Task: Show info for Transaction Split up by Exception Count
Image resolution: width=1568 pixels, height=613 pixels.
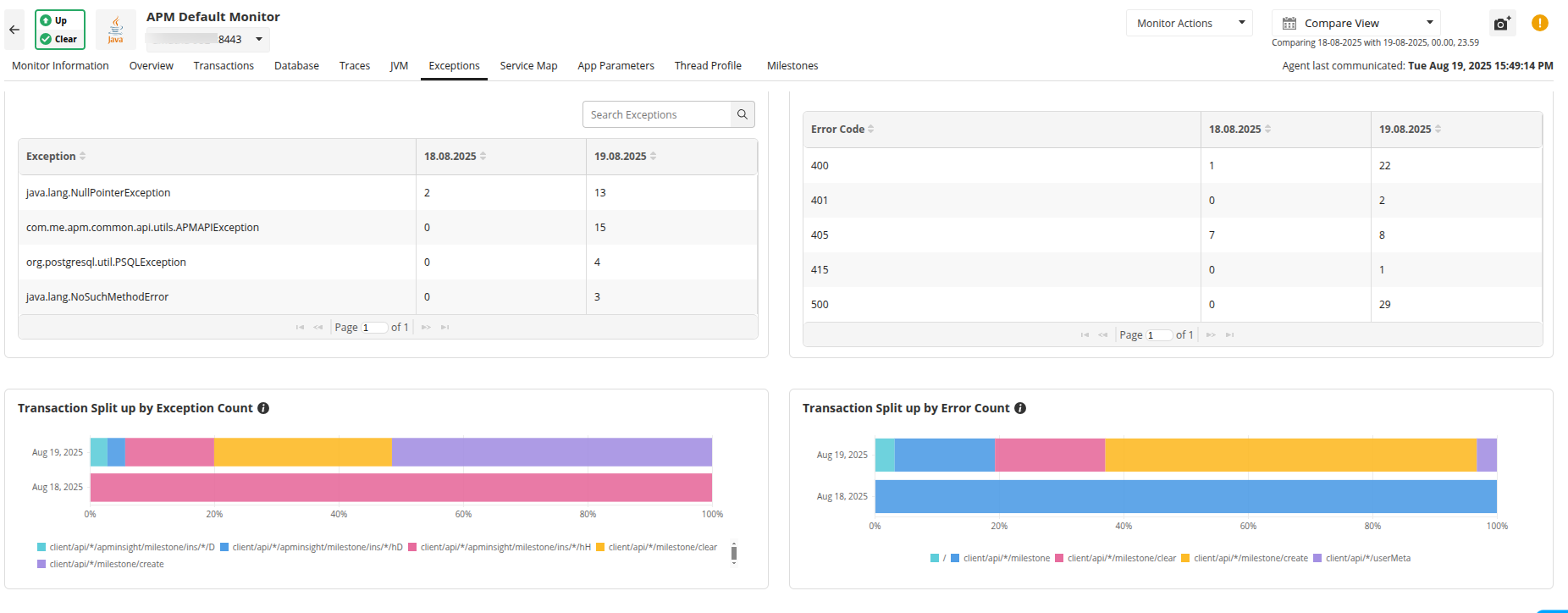Action: coord(263,408)
